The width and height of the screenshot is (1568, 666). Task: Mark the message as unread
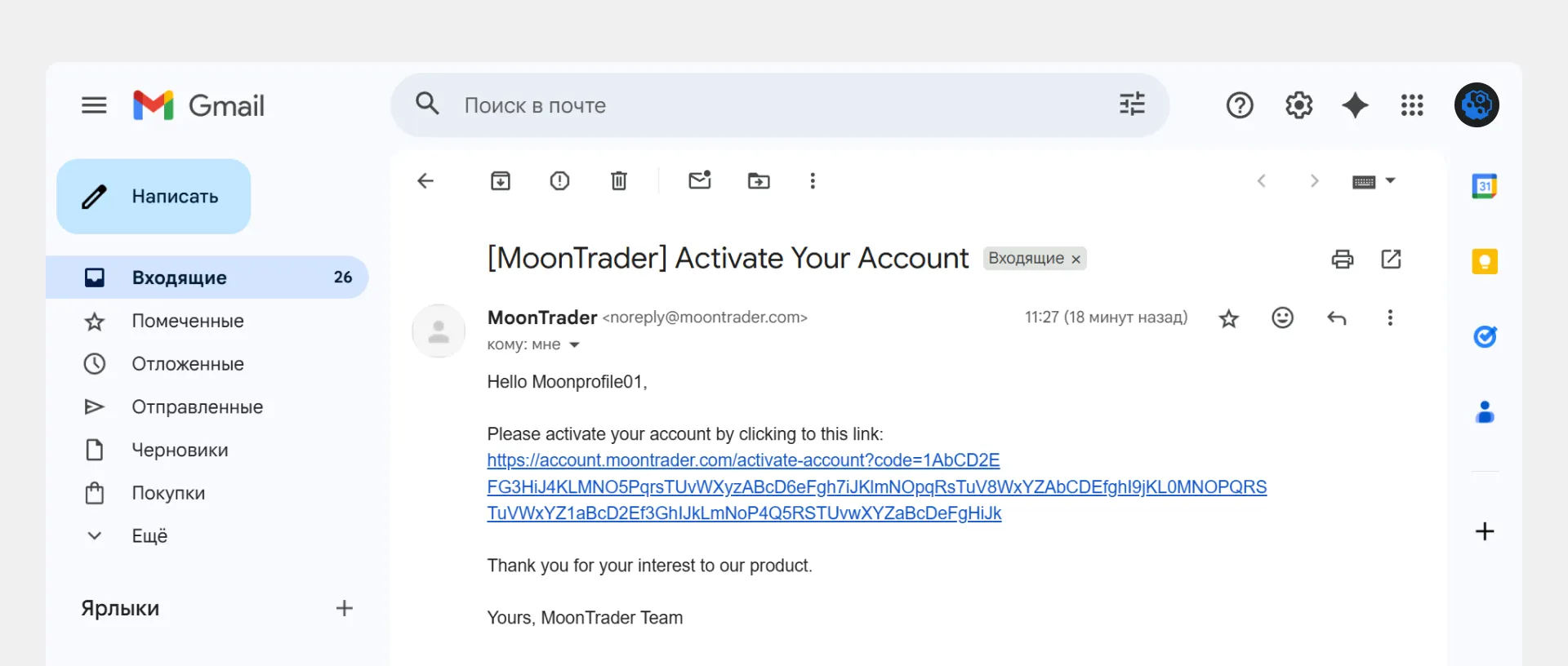(700, 181)
